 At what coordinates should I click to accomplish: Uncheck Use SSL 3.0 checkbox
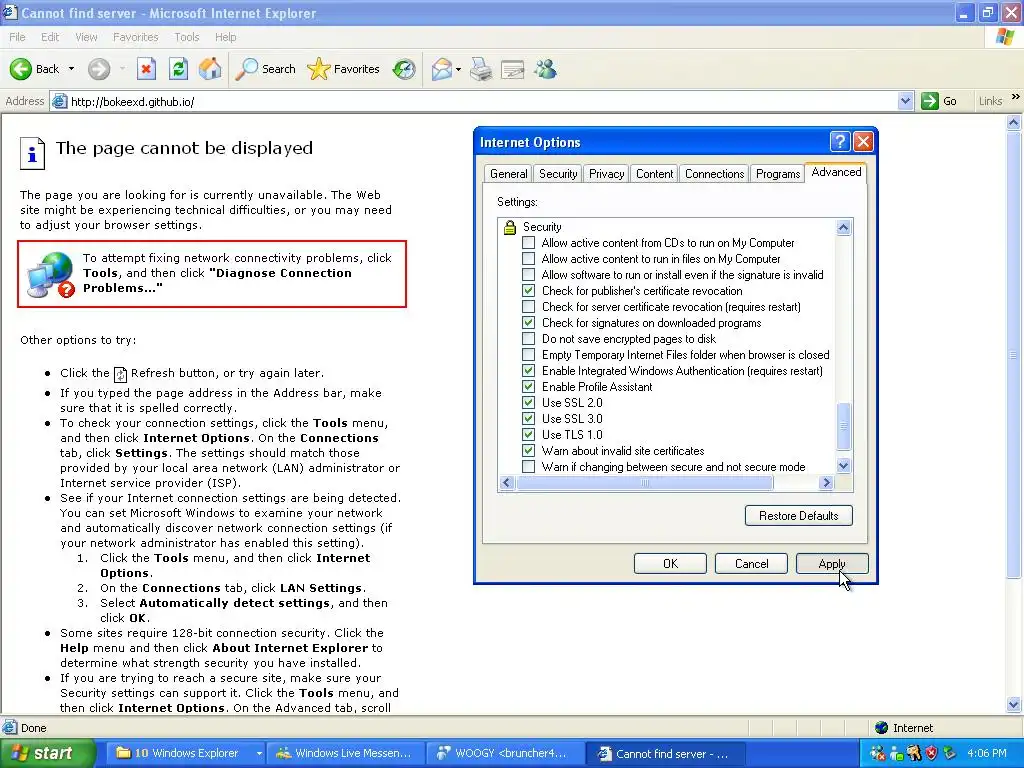528,419
